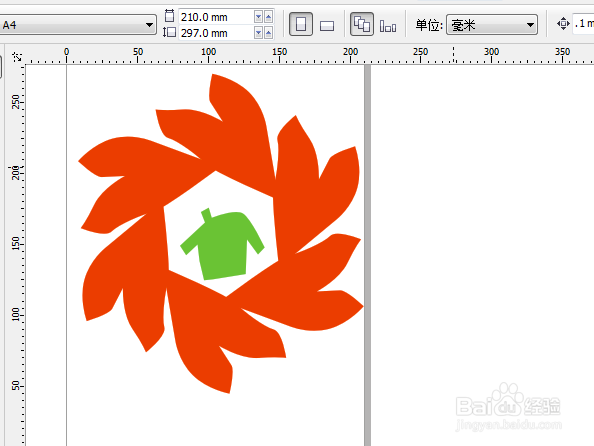
Task: Edit the nudge distance field
Action: point(583,24)
